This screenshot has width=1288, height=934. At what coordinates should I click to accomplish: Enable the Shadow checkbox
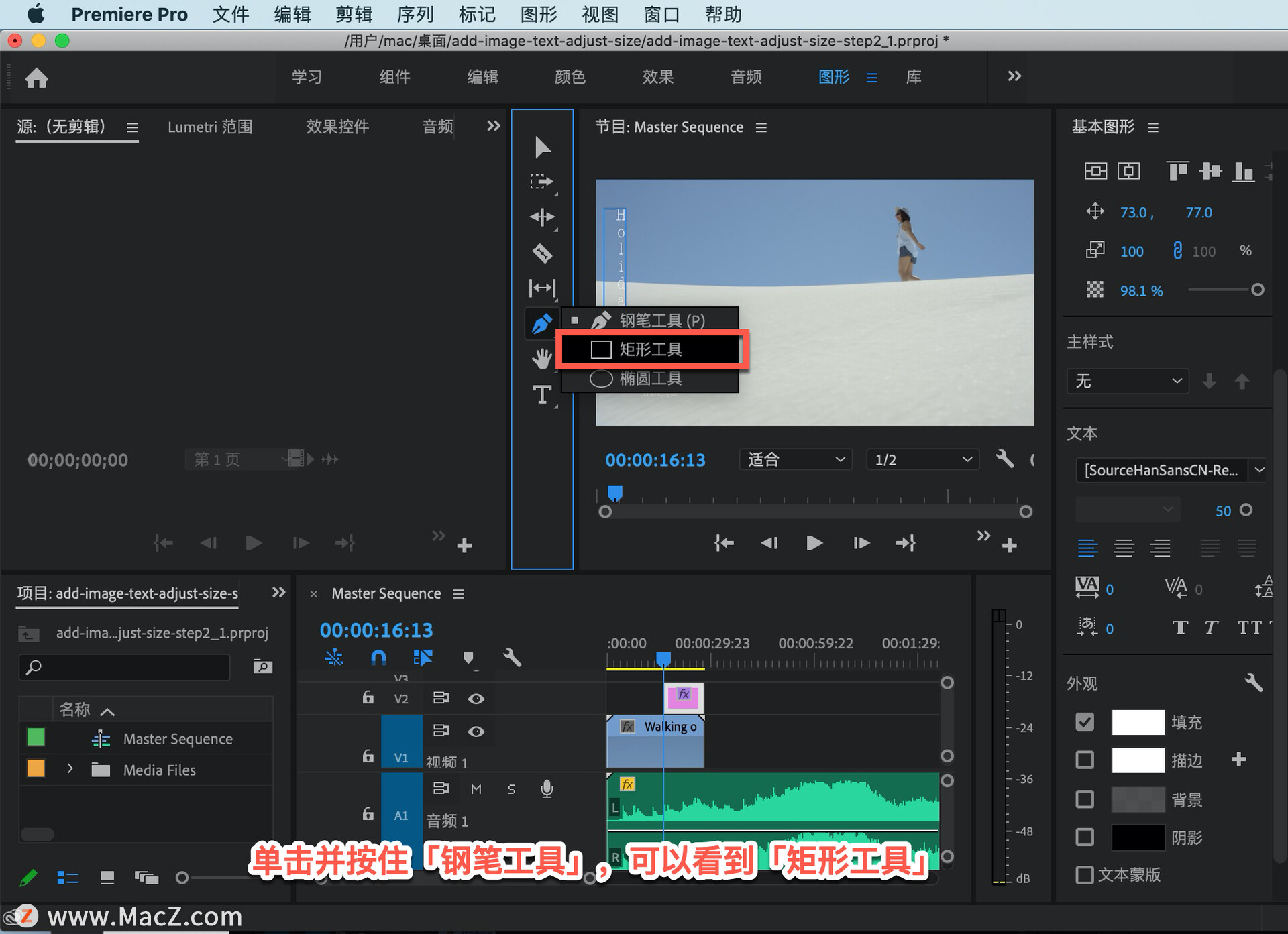click(x=1085, y=837)
